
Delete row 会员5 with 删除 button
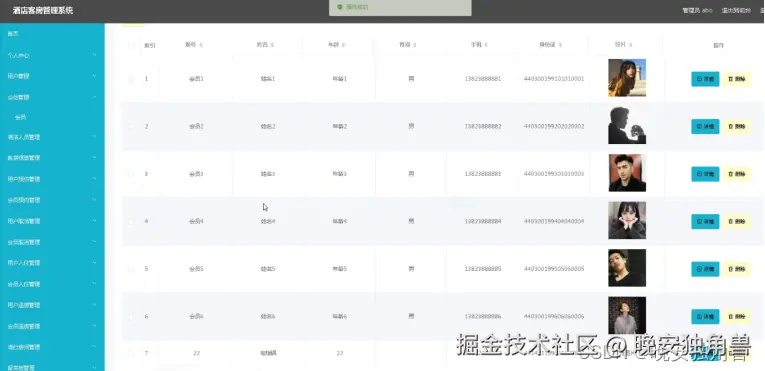736,269
